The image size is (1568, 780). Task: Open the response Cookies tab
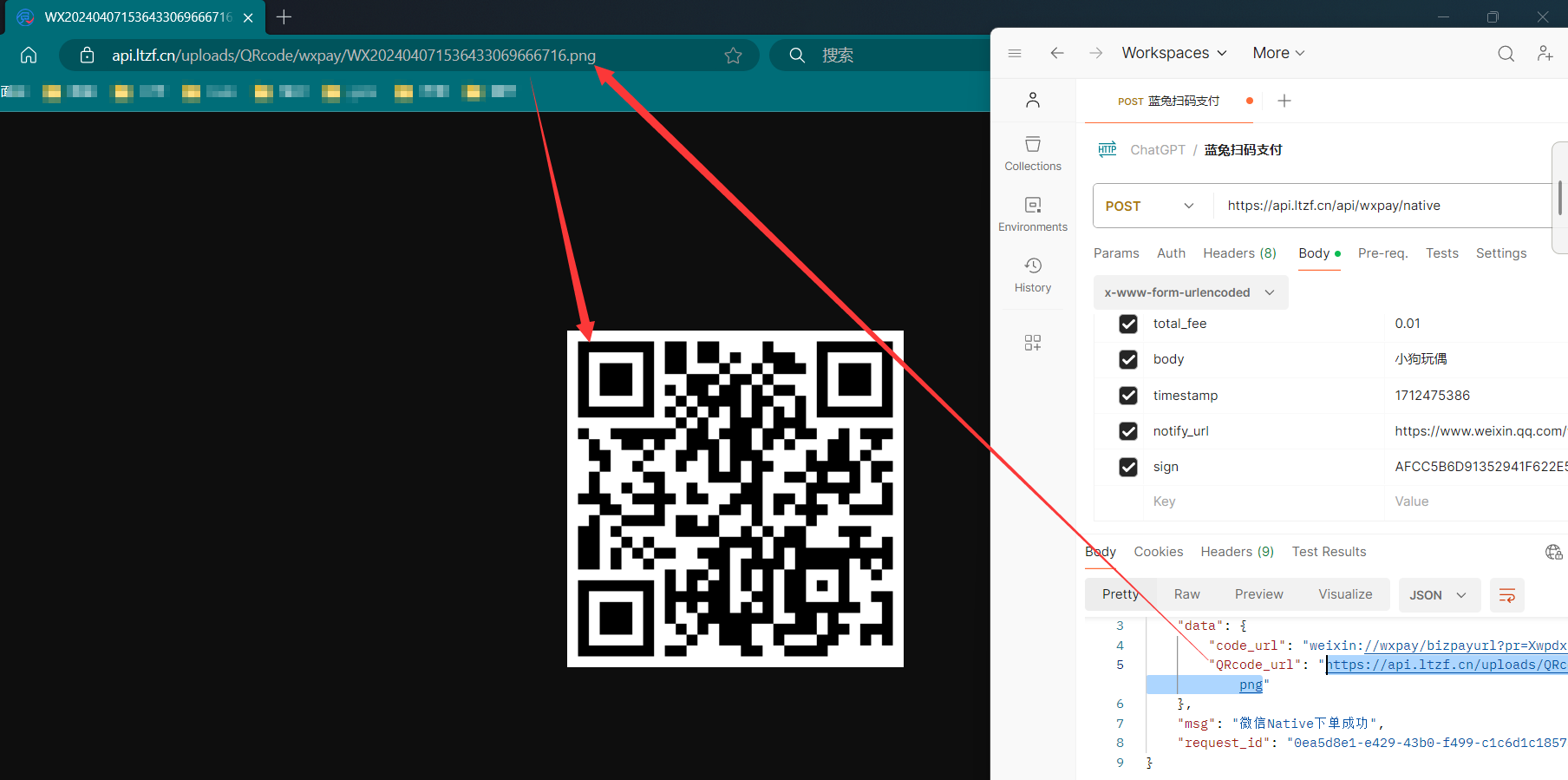(x=1158, y=552)
